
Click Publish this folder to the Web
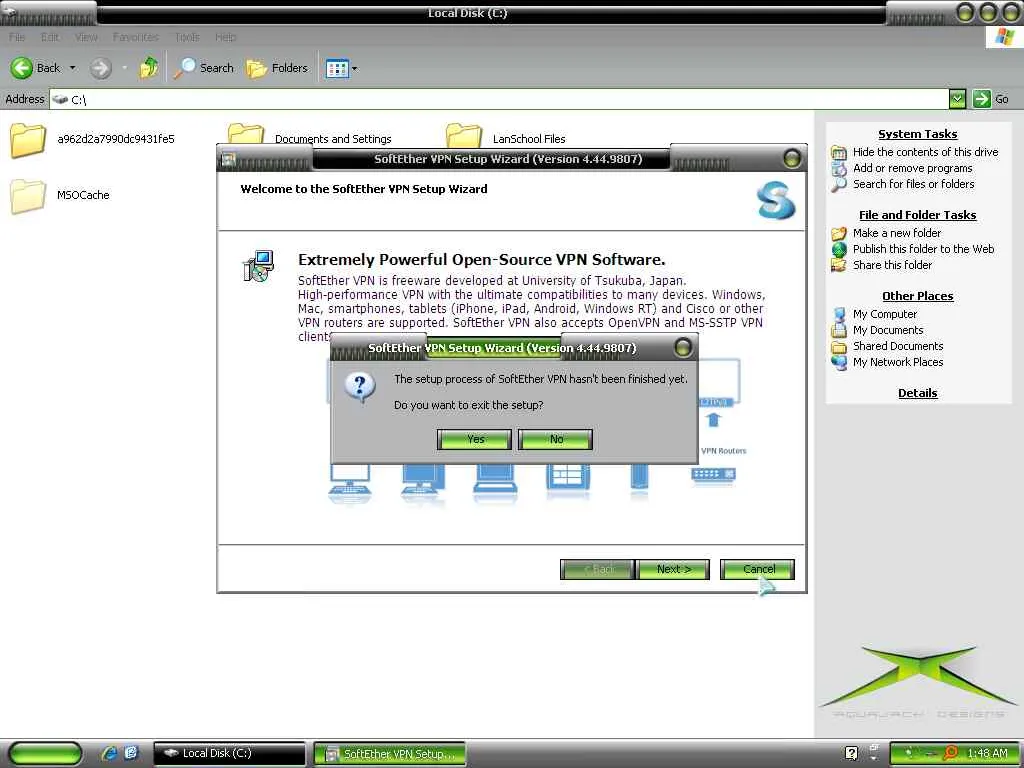pos(923,249)
